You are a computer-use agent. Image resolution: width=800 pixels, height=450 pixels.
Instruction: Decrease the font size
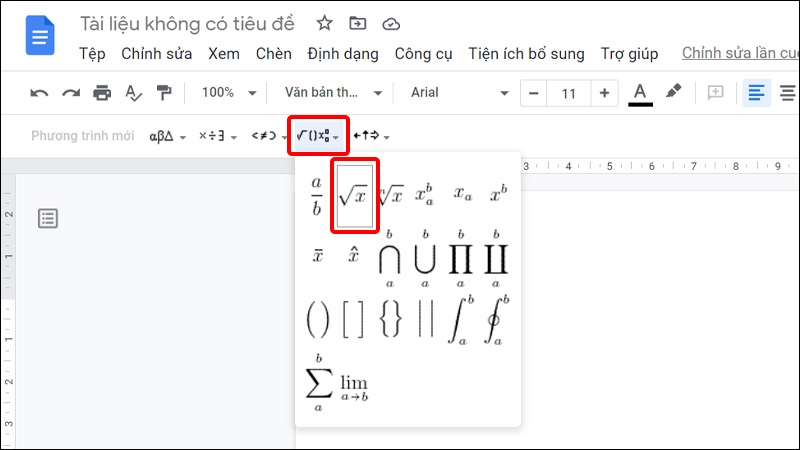point(533,93)
